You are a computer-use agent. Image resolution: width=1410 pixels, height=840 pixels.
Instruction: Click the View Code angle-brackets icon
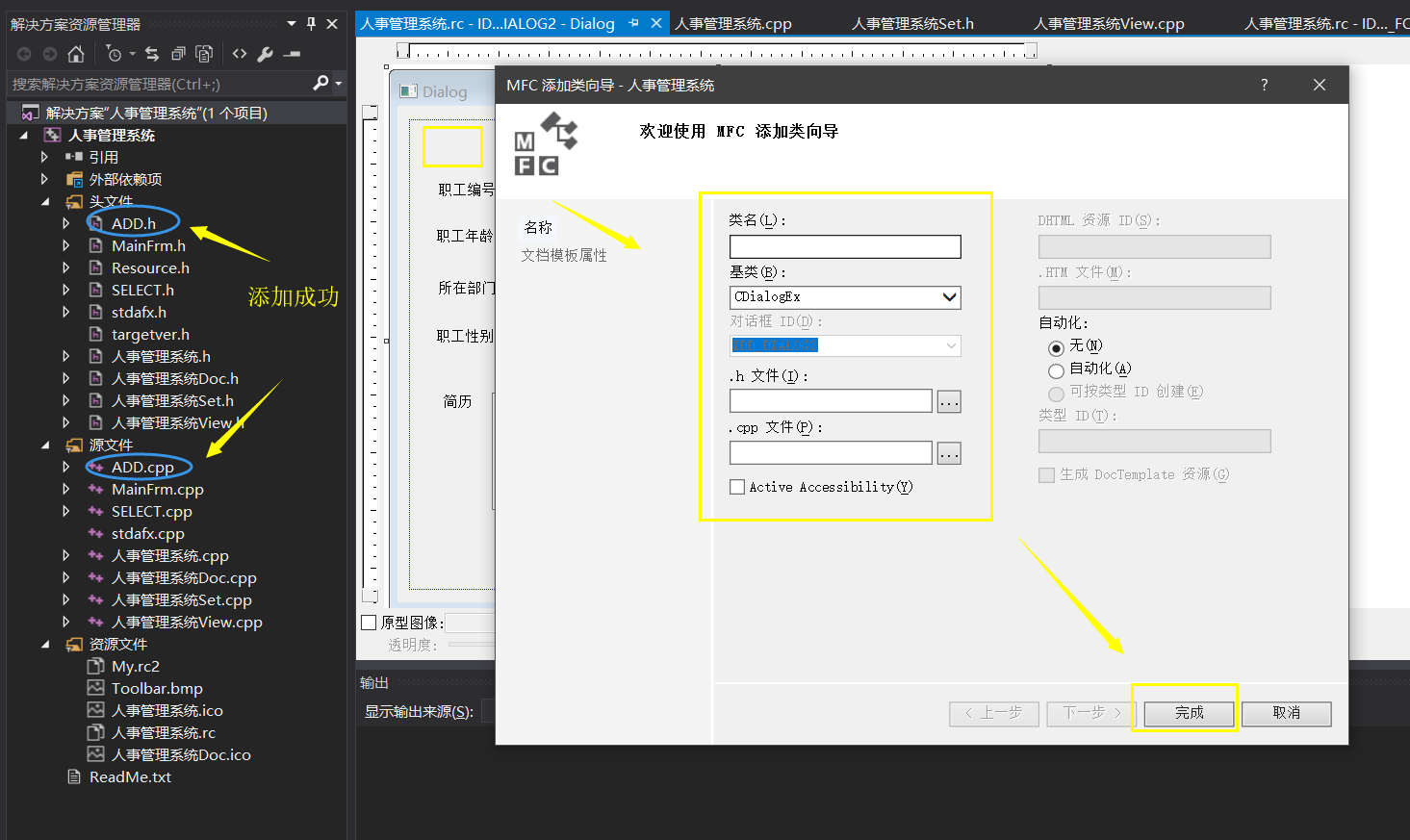point(240,54)
